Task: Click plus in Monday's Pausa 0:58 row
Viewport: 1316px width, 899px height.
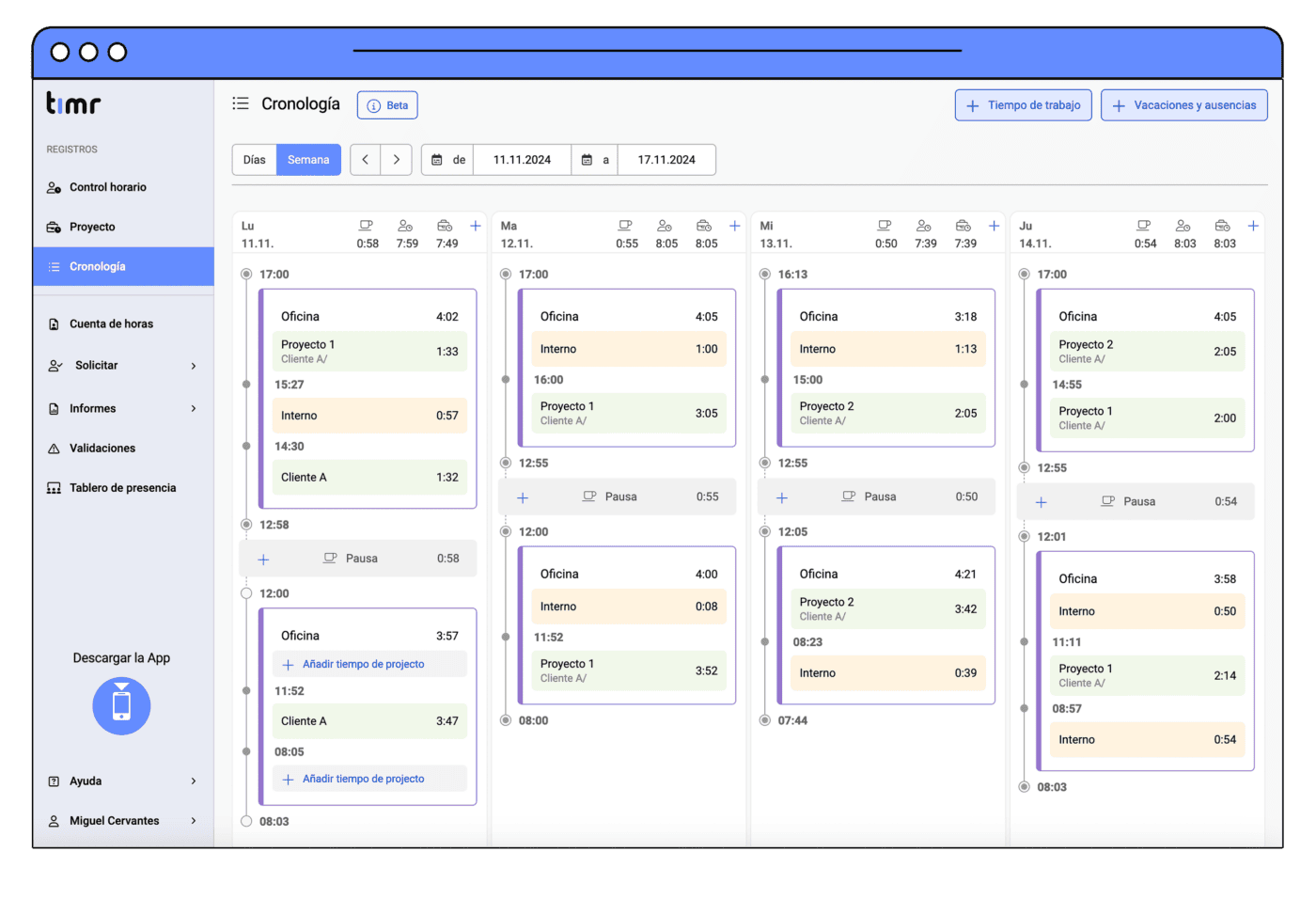Action: click(264, 560)
